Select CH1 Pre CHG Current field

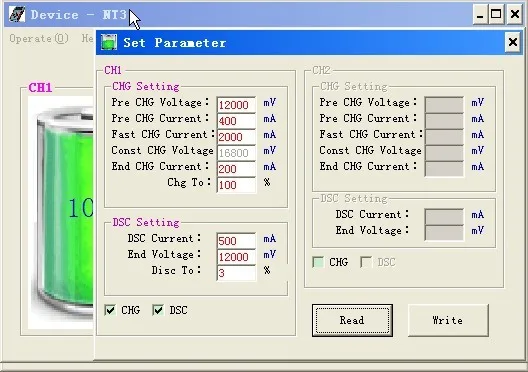tap(236, 121)
